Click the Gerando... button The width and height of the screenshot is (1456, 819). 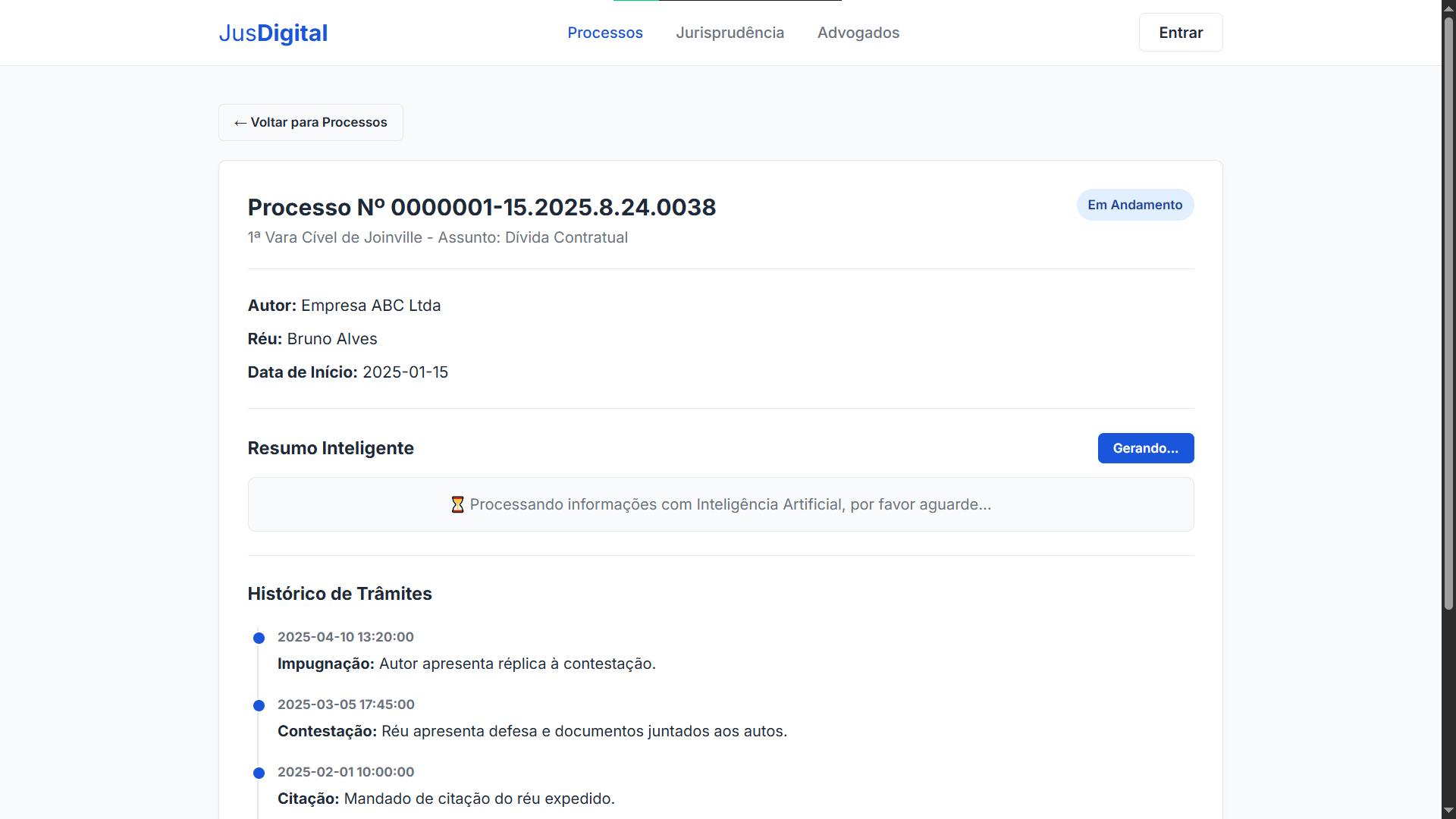click(x=1146, y=448)
